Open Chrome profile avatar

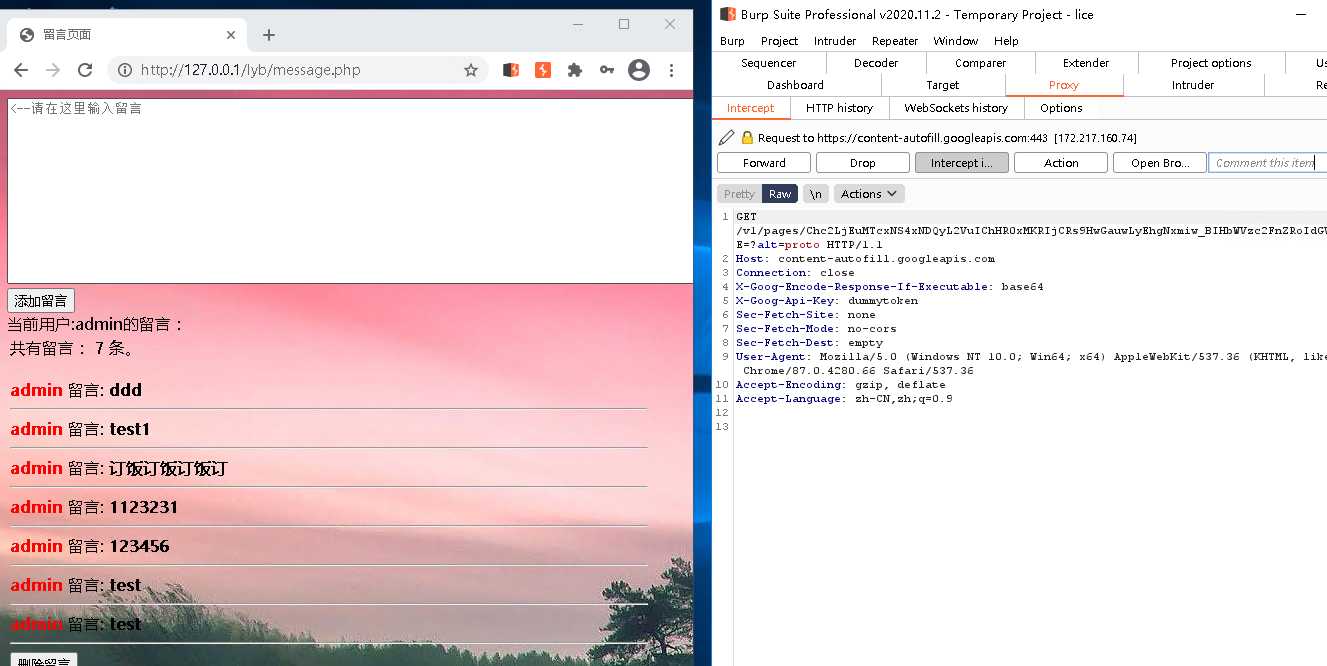click(638, 70)
